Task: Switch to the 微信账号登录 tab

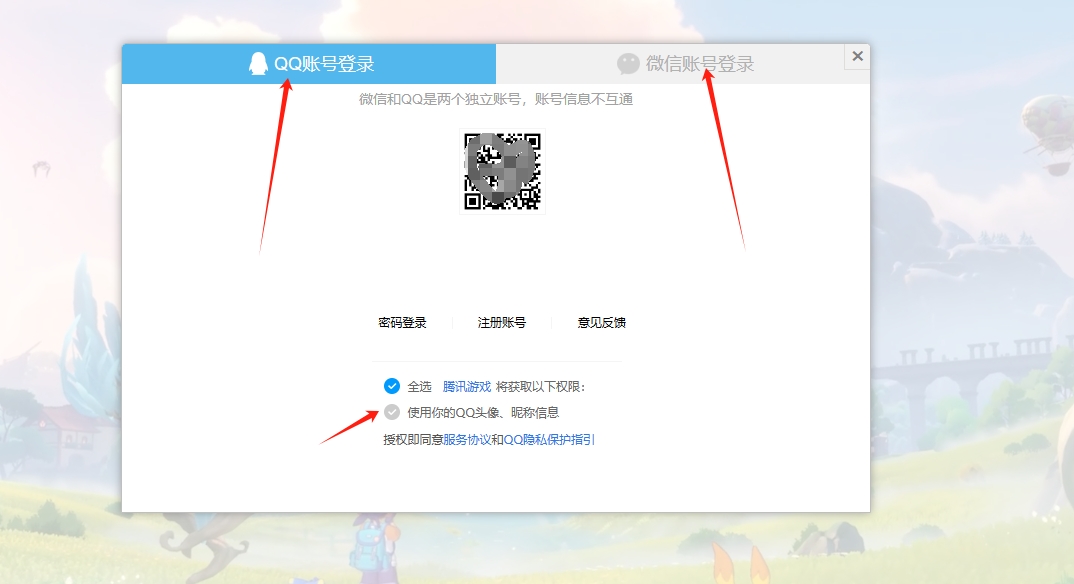Action: point(683,64)
